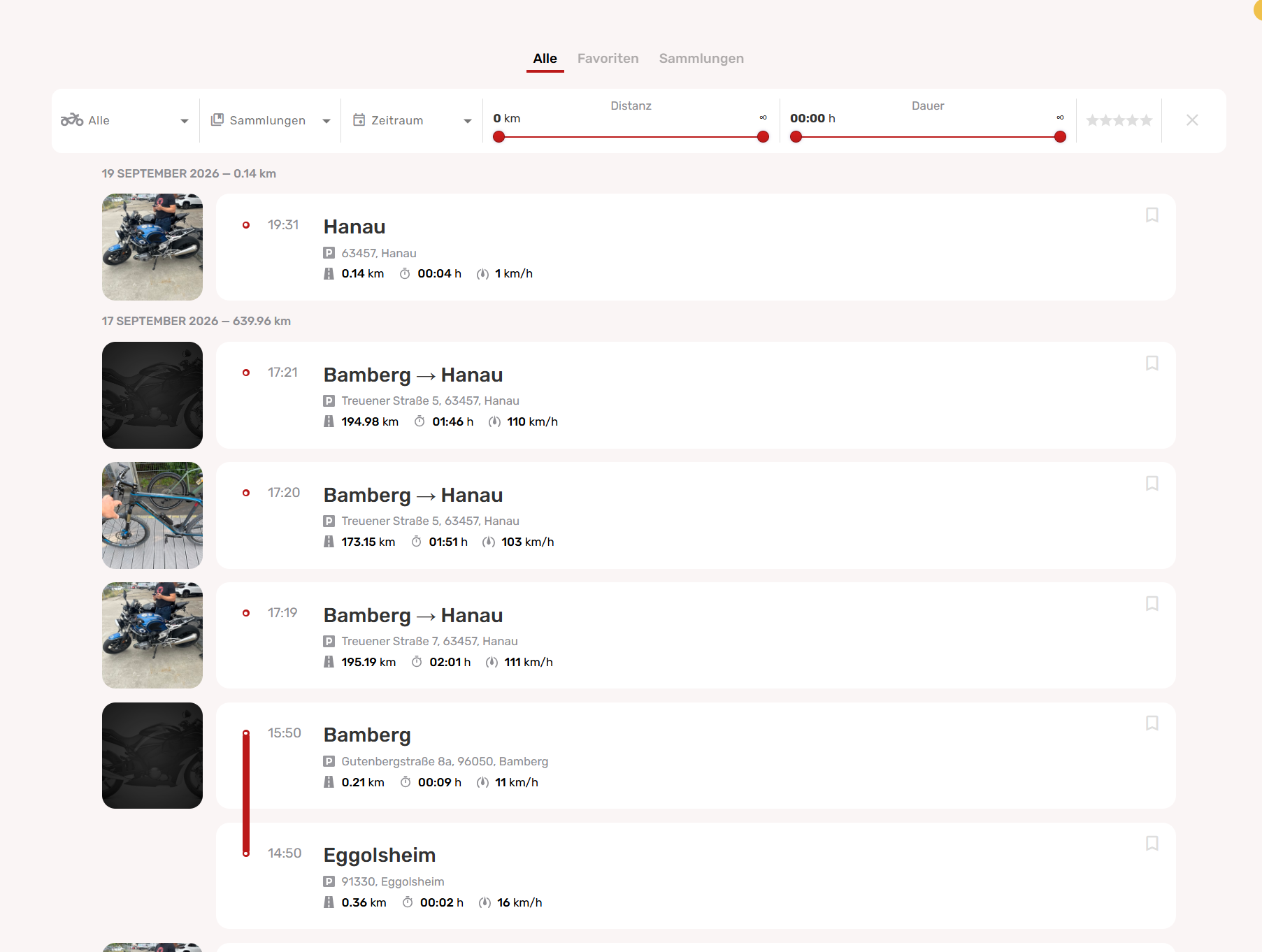This screenshot has width=1262, height=952.
Task: Open the Eggolsheim trip title
Action: point(380,856)
